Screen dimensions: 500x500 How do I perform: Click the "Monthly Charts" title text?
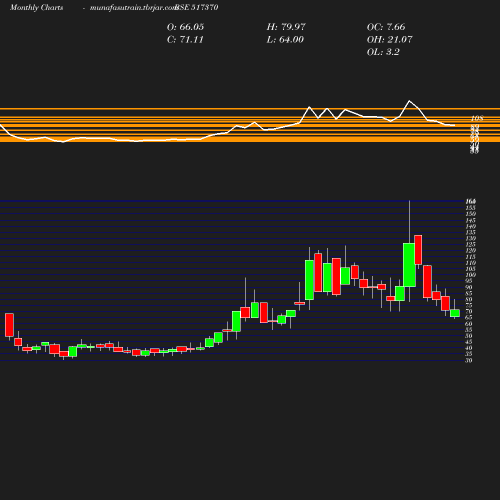(36, 8)
